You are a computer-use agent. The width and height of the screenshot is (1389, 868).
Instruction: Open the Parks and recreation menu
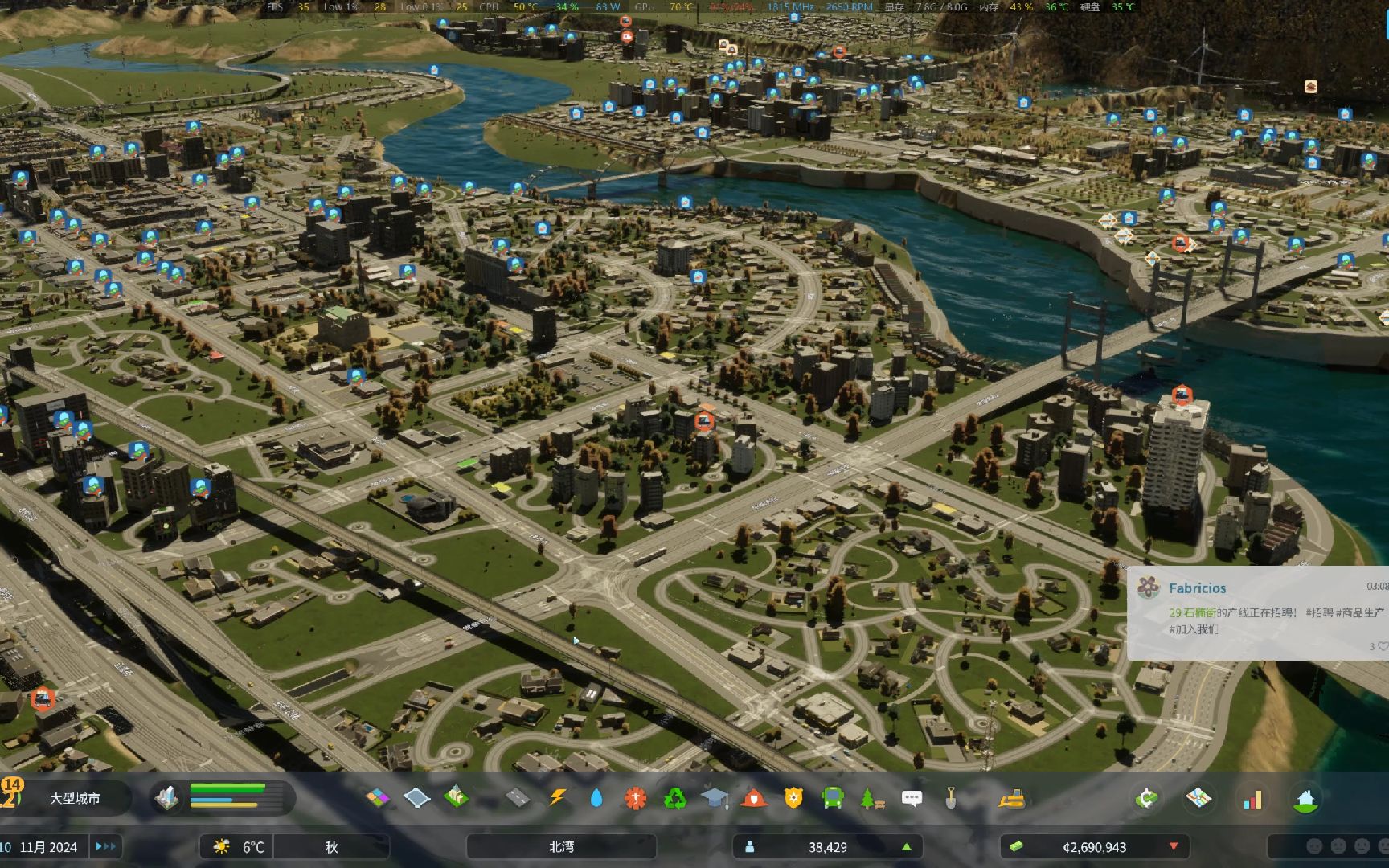(872, 798)
